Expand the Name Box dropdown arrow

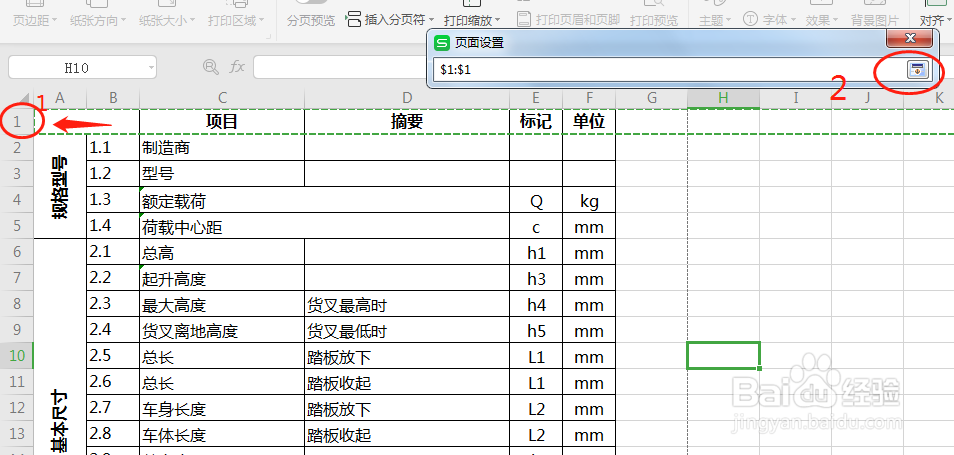coord(151,68)
